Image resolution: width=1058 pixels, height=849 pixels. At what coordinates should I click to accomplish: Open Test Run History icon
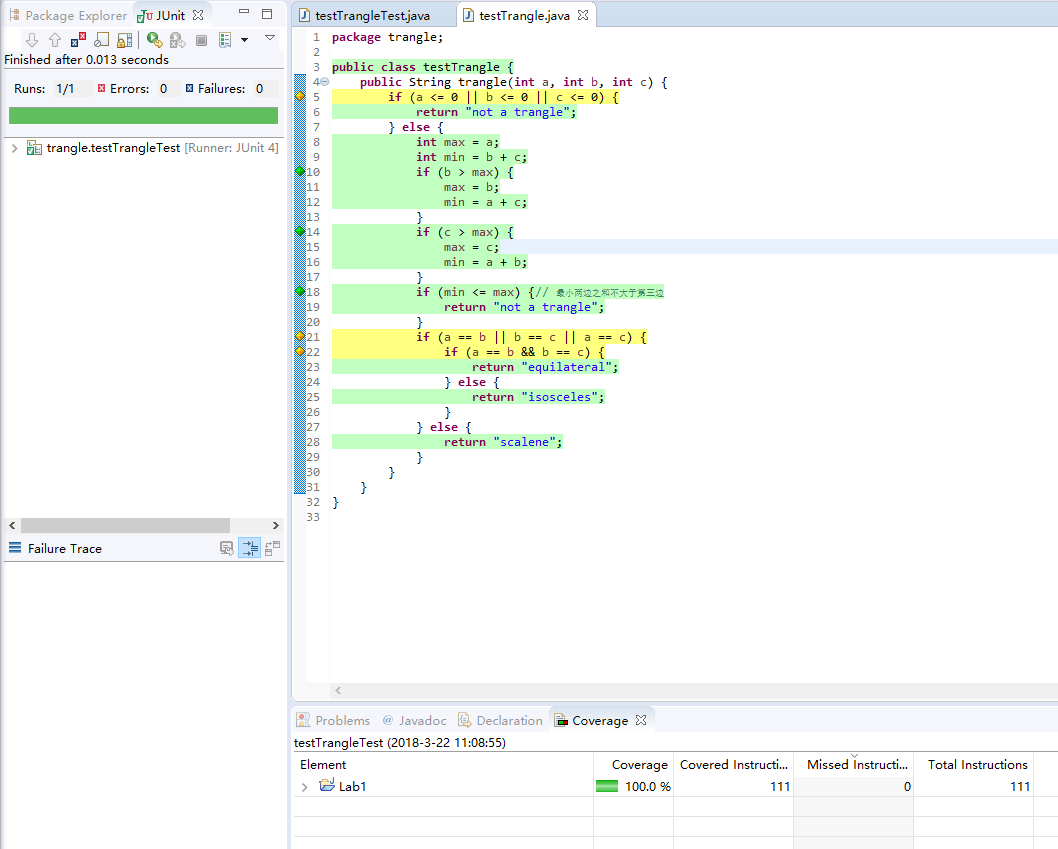(225, 40)
